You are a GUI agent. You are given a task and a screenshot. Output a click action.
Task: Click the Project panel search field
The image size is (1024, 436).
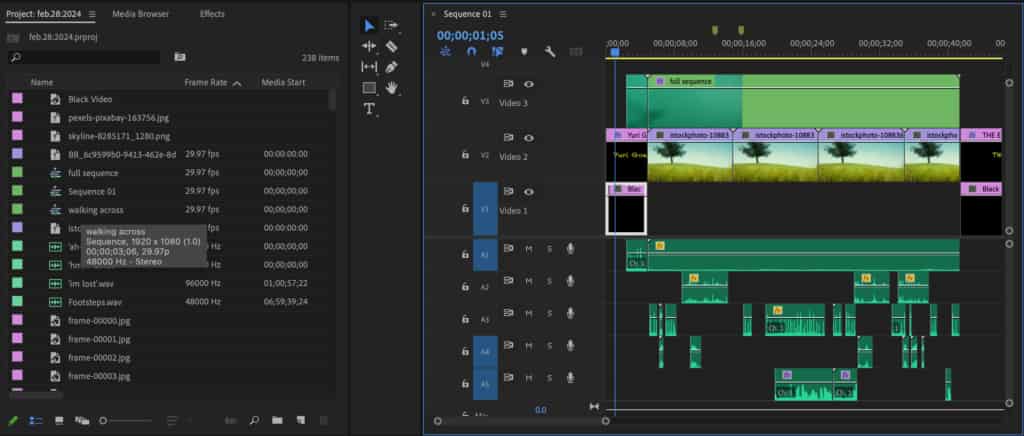(84, 57)
